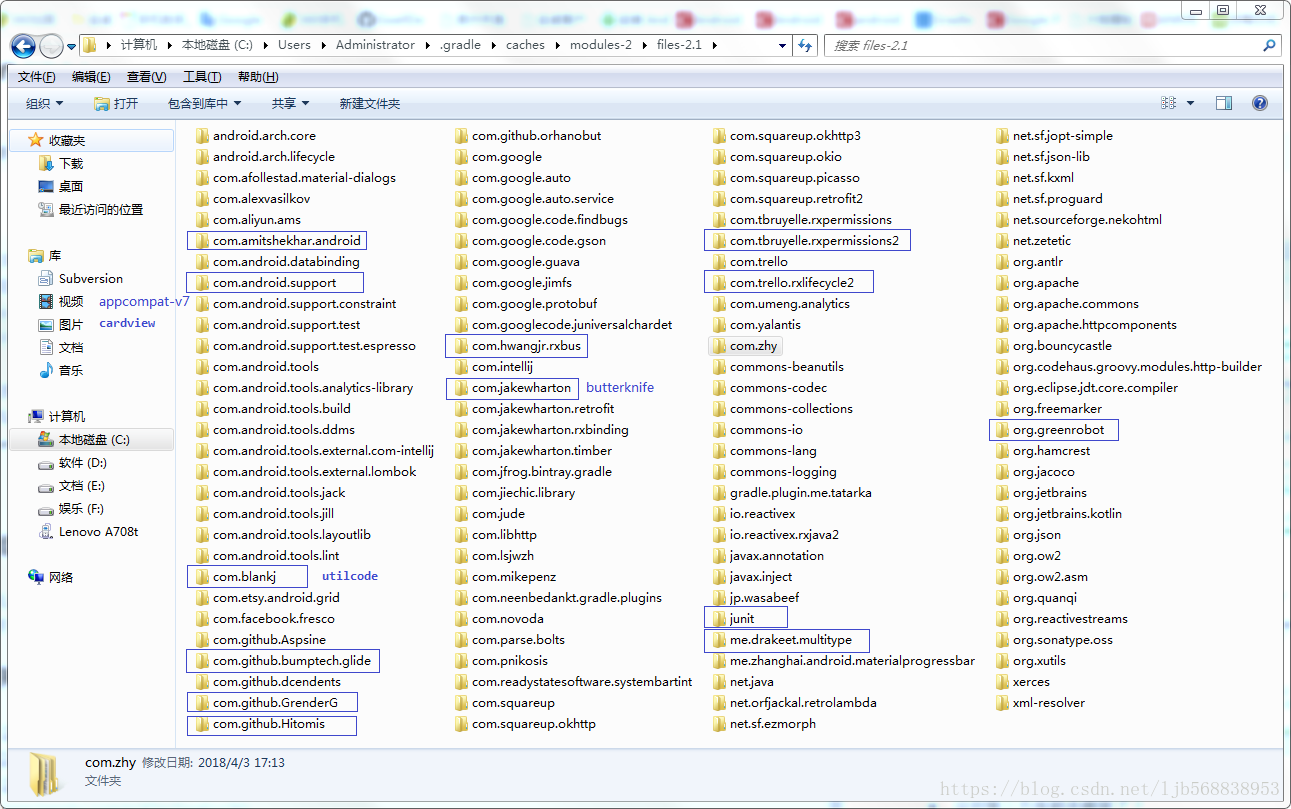
Task: Click the 打开 toolbar button
Action: coord(116,104)
